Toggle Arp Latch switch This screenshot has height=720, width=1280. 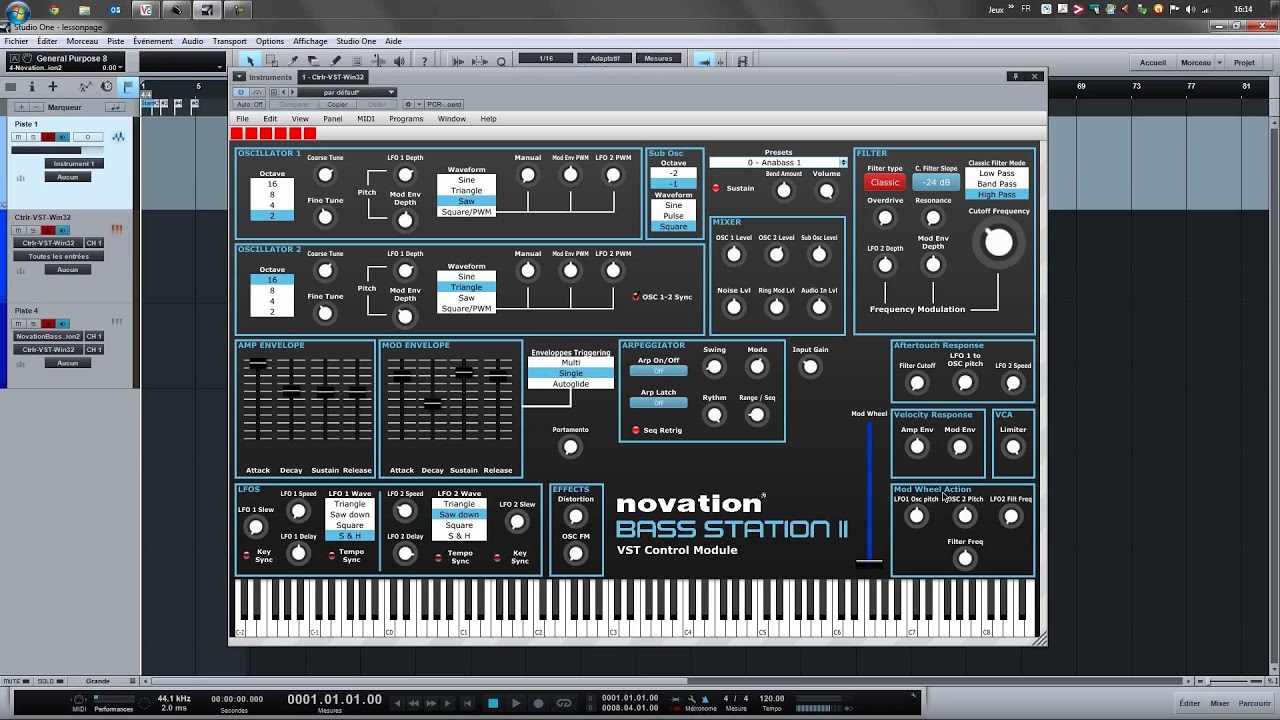[658, 403]
